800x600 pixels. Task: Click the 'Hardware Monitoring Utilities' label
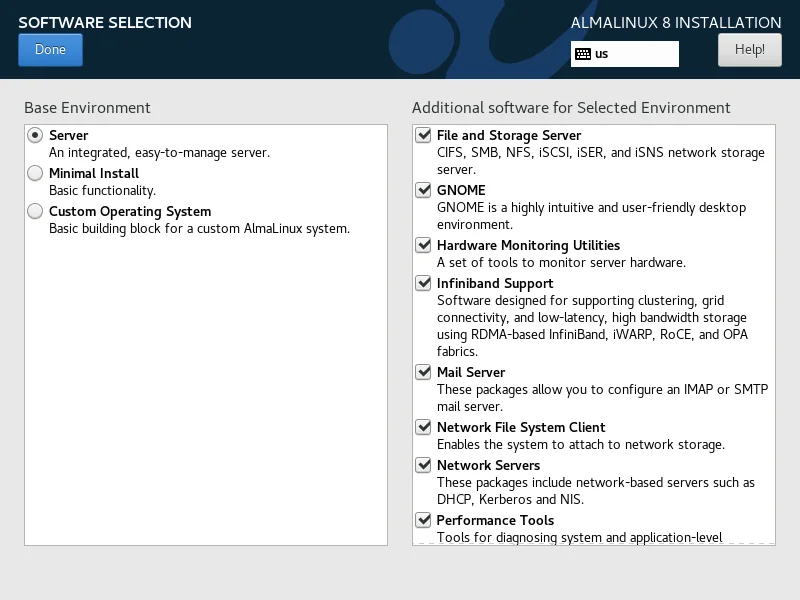(528, 245)
